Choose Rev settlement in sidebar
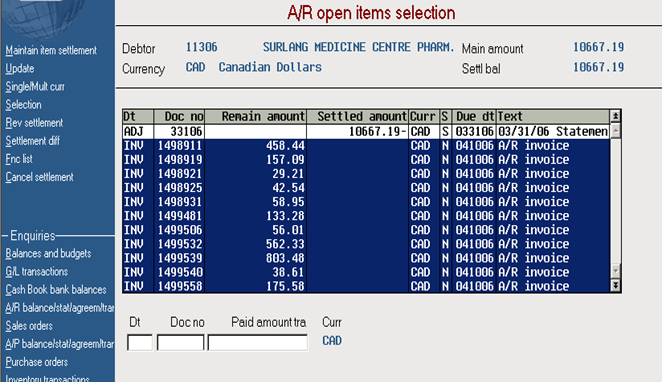 pyautogui.click(x=34, y=123)
